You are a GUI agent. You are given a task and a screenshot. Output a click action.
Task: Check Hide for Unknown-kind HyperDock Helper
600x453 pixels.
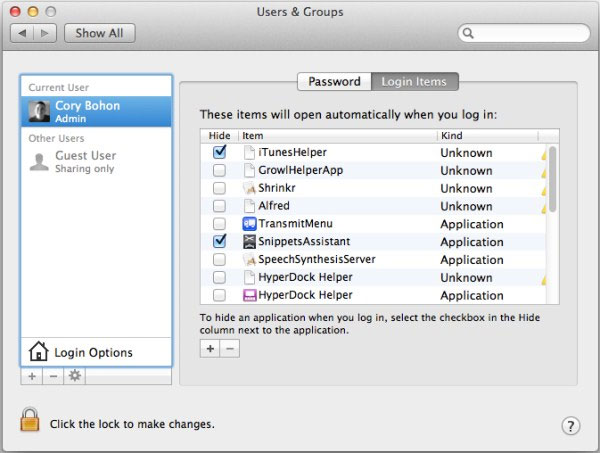(x=219, y=277)
